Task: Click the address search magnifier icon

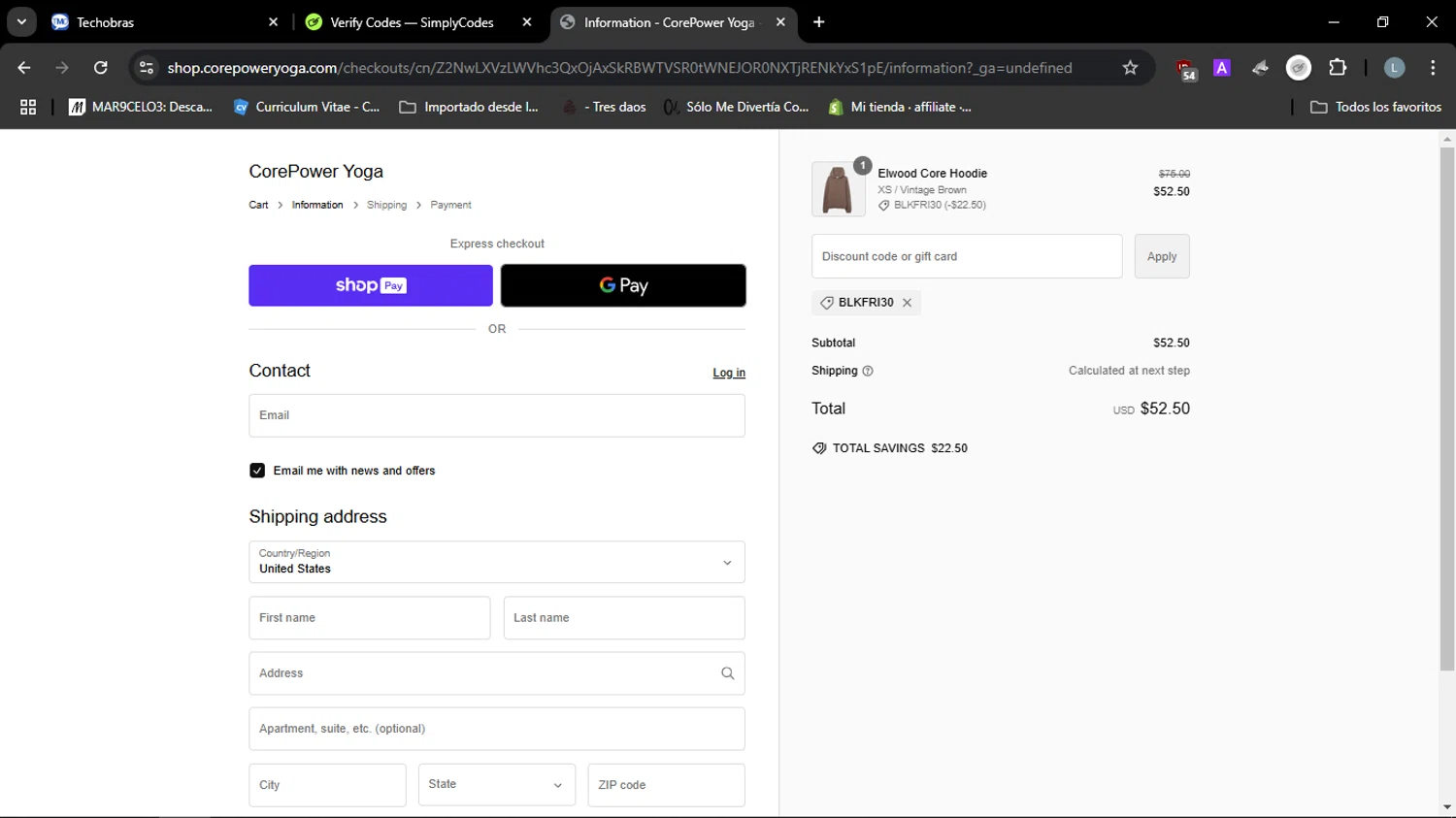Action: 727,673
